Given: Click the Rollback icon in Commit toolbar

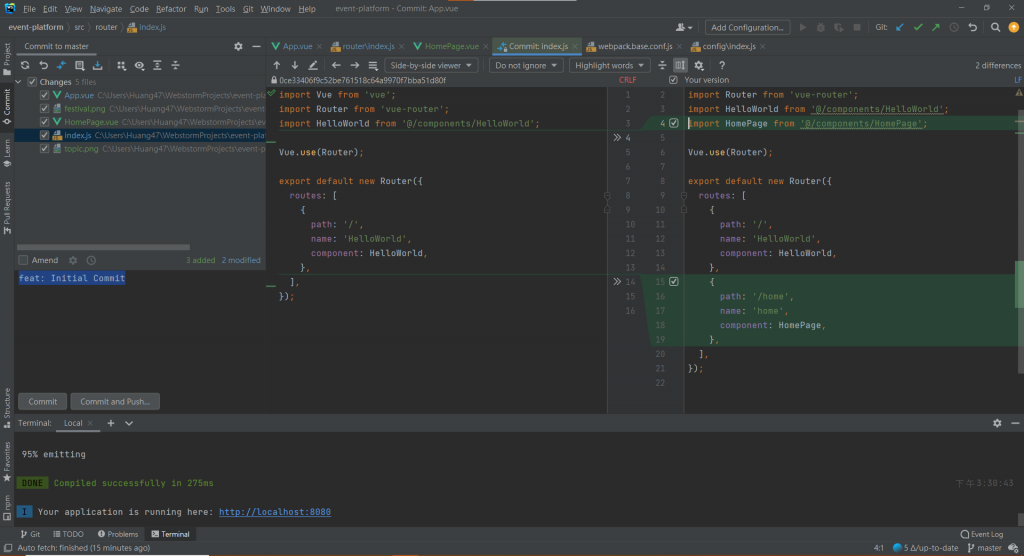Looking at the screenshot, I should 43,65.
